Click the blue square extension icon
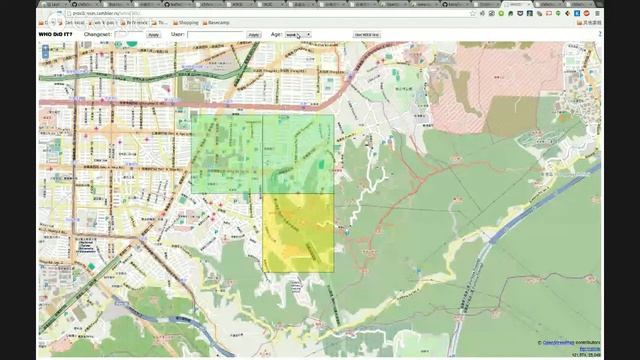 pos(577,13)
